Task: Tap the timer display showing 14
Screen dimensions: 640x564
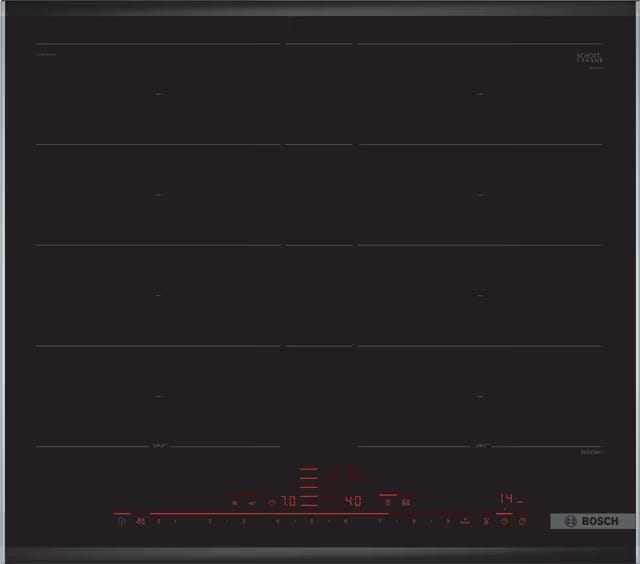Action: click(x=506, y=498)
